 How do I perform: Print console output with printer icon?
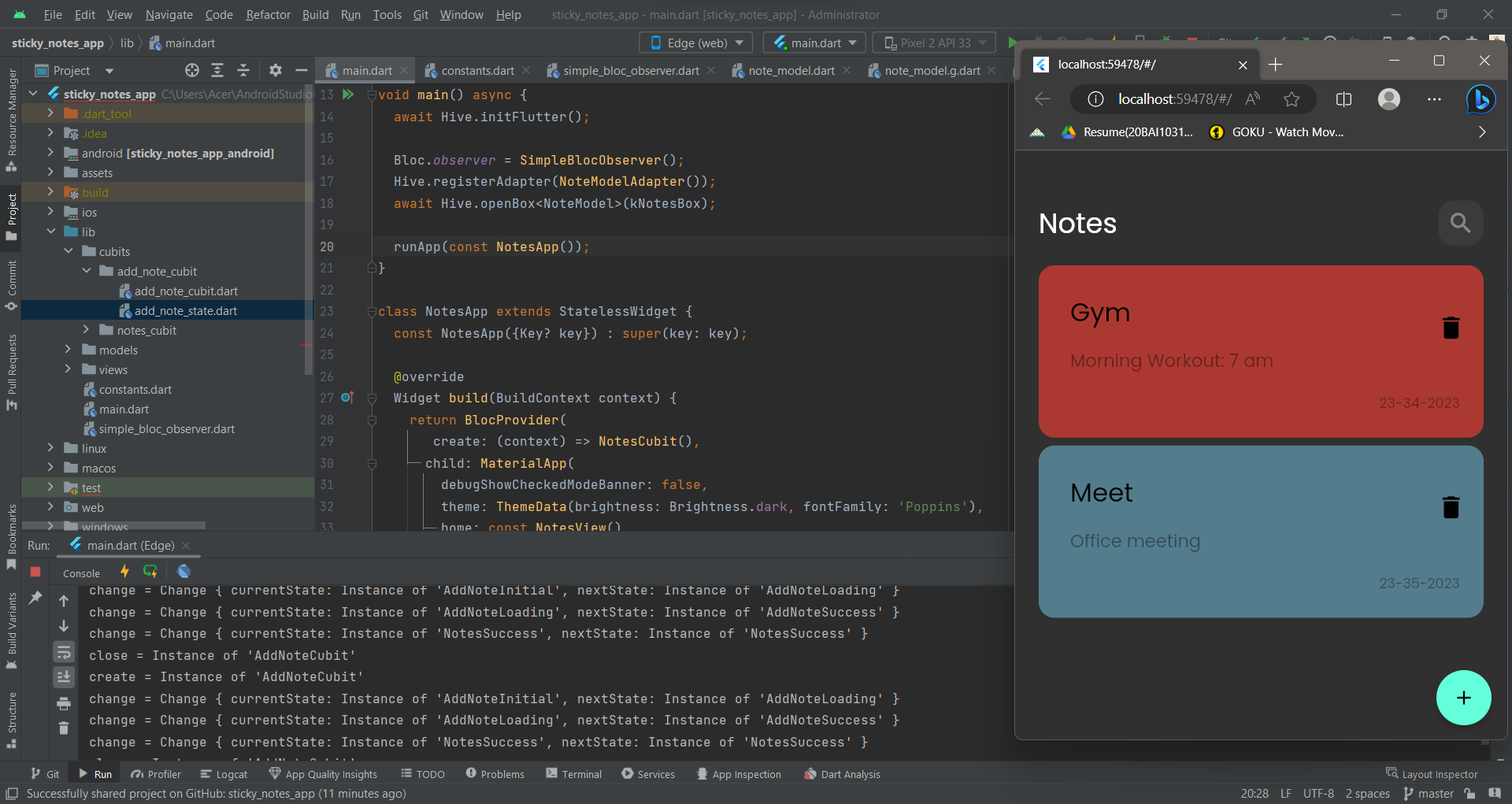pos(64,704)
